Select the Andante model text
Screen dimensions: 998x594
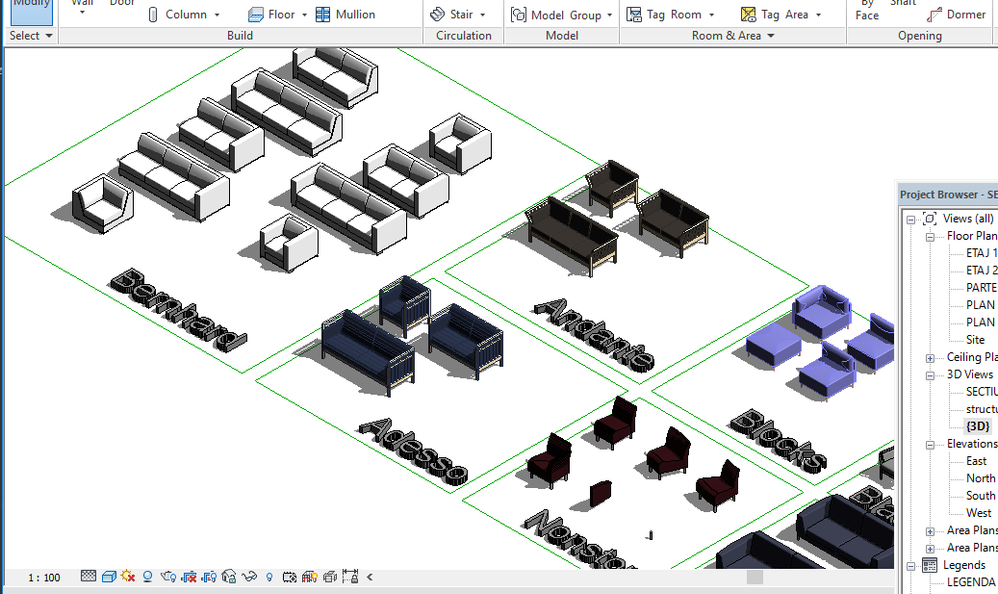(x=594, y=335)
